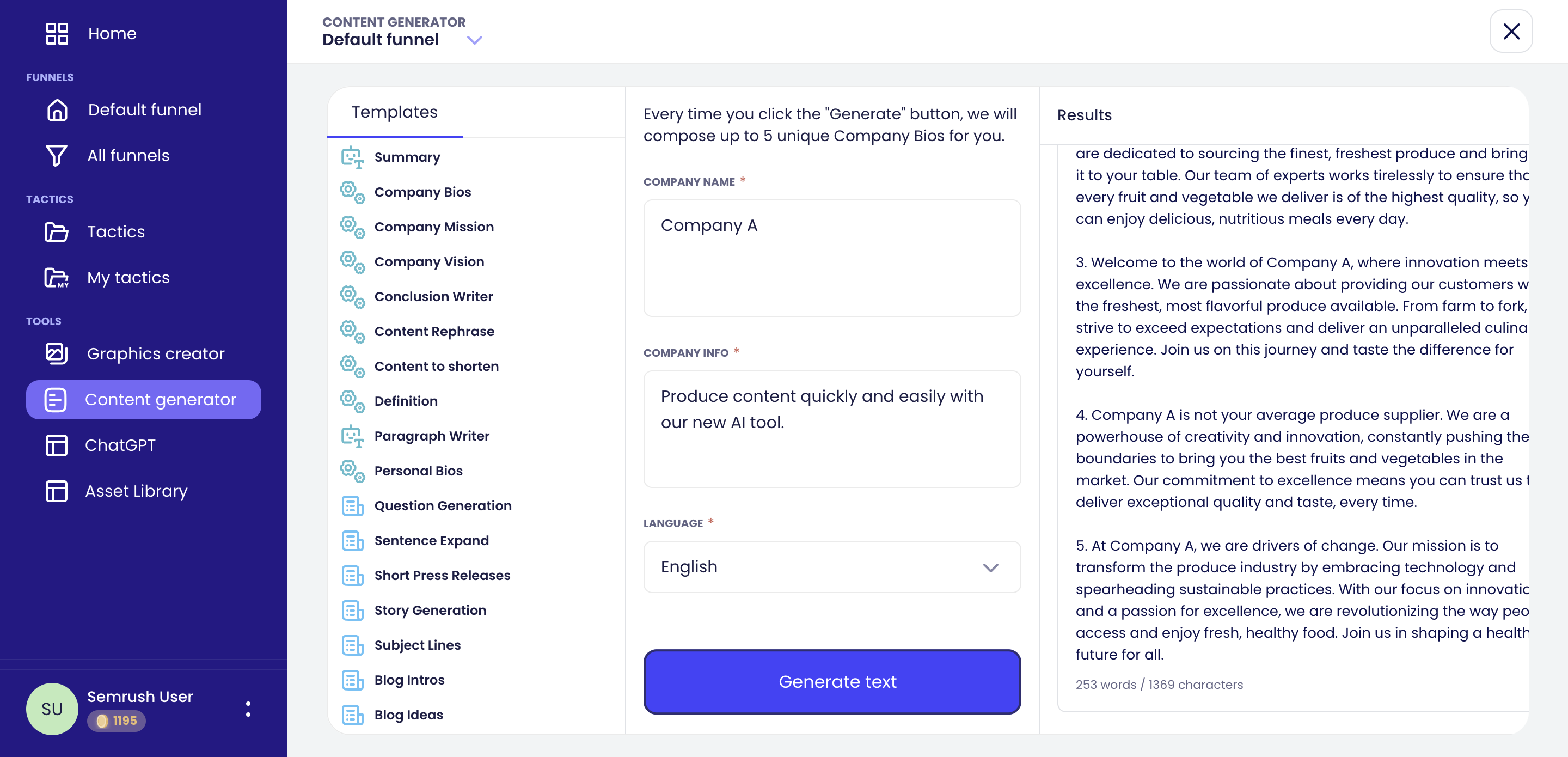This screenshot has height=757, width=1568.
Task: Select the Templates tab
Action: coord(394,113)
